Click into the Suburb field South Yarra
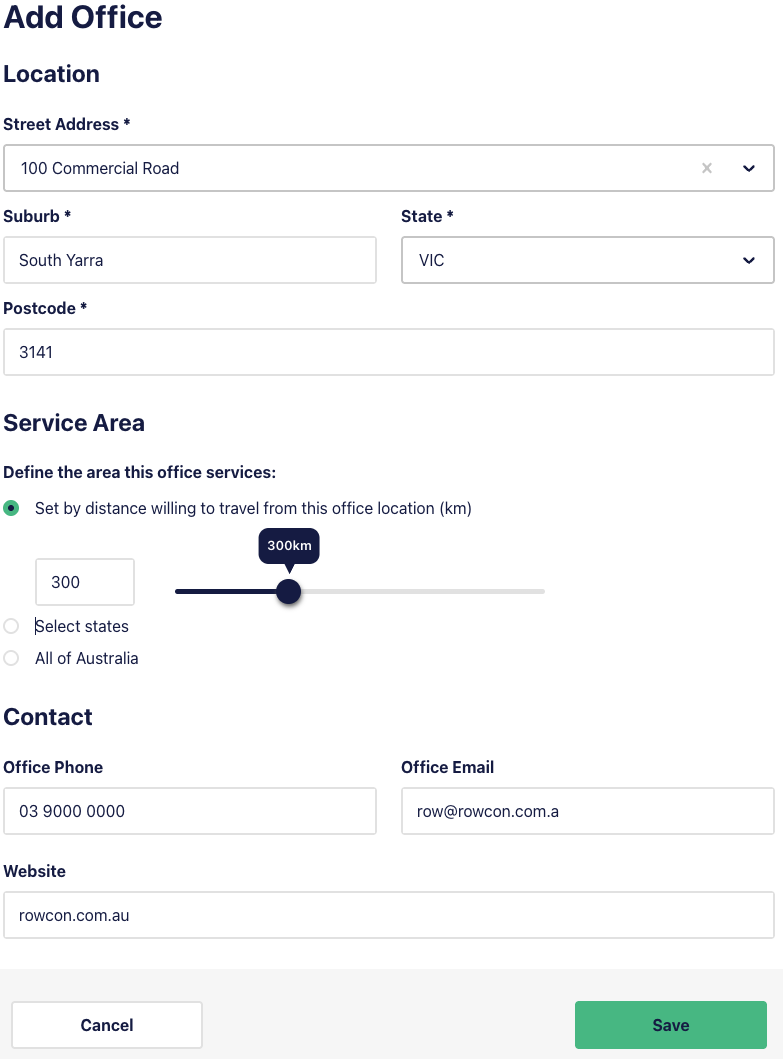 click(x=190, y=260)
